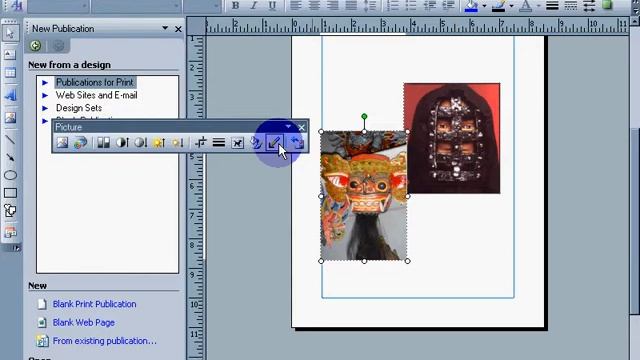Viewport: 640px width, 360px height.
Task: Apply the blue Fill Color swatch
Action: (x=471, y=6)
